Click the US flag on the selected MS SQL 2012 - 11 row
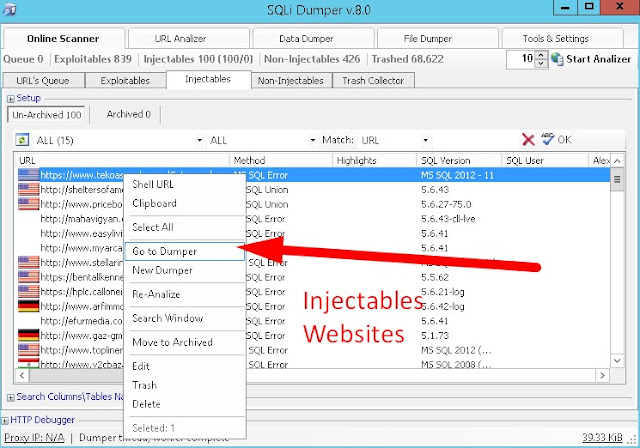The width and height of the screenshot is (640, 448). (x=29, y=175)
